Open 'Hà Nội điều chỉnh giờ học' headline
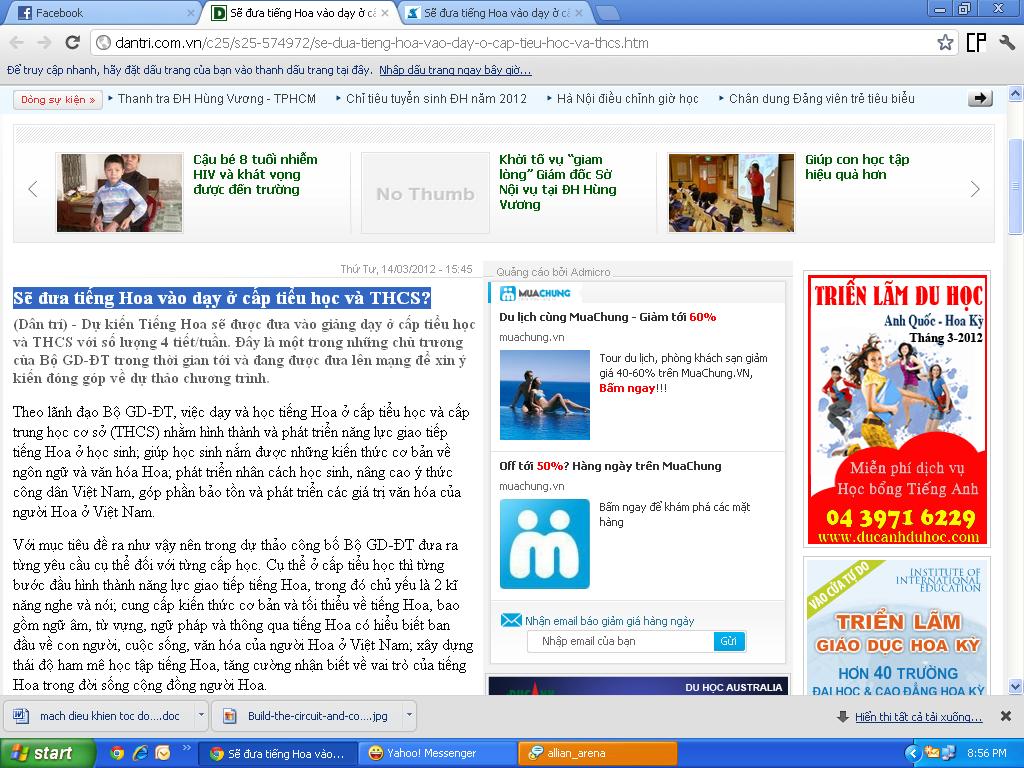The width and height of the screenshot is (1024, 768). coord(628,99)
